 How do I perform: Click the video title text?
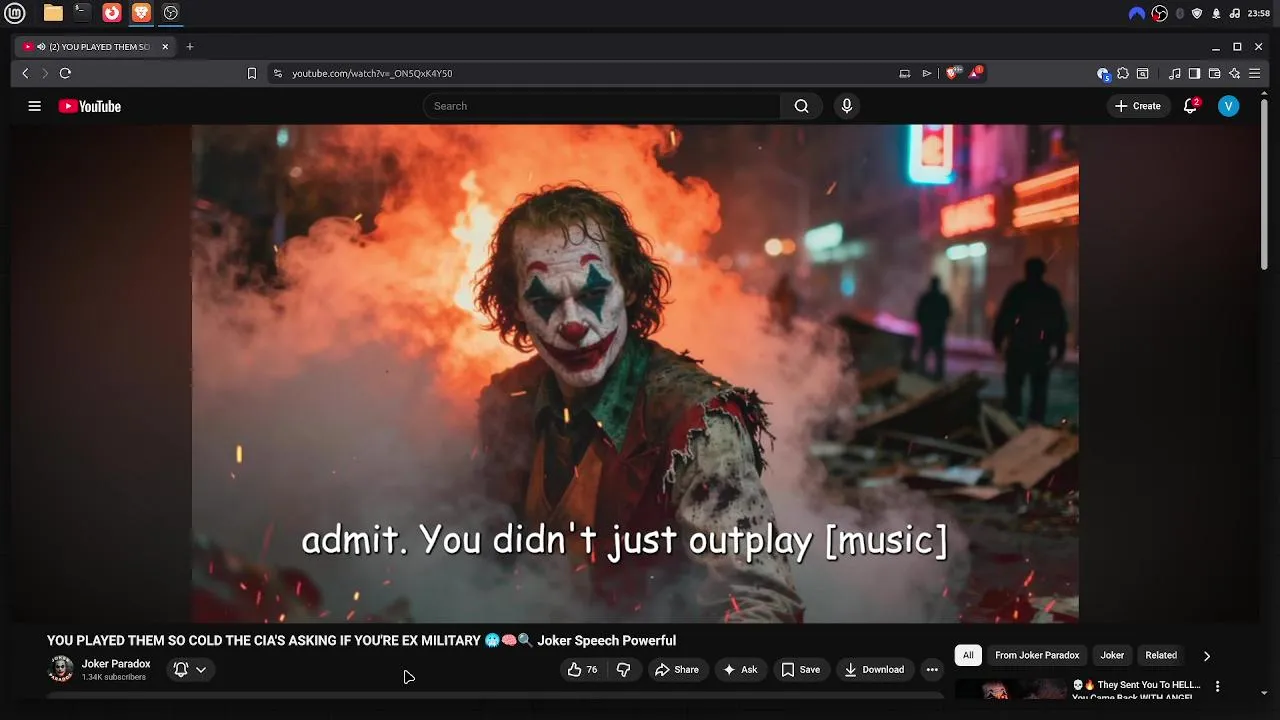coord(361,640)
